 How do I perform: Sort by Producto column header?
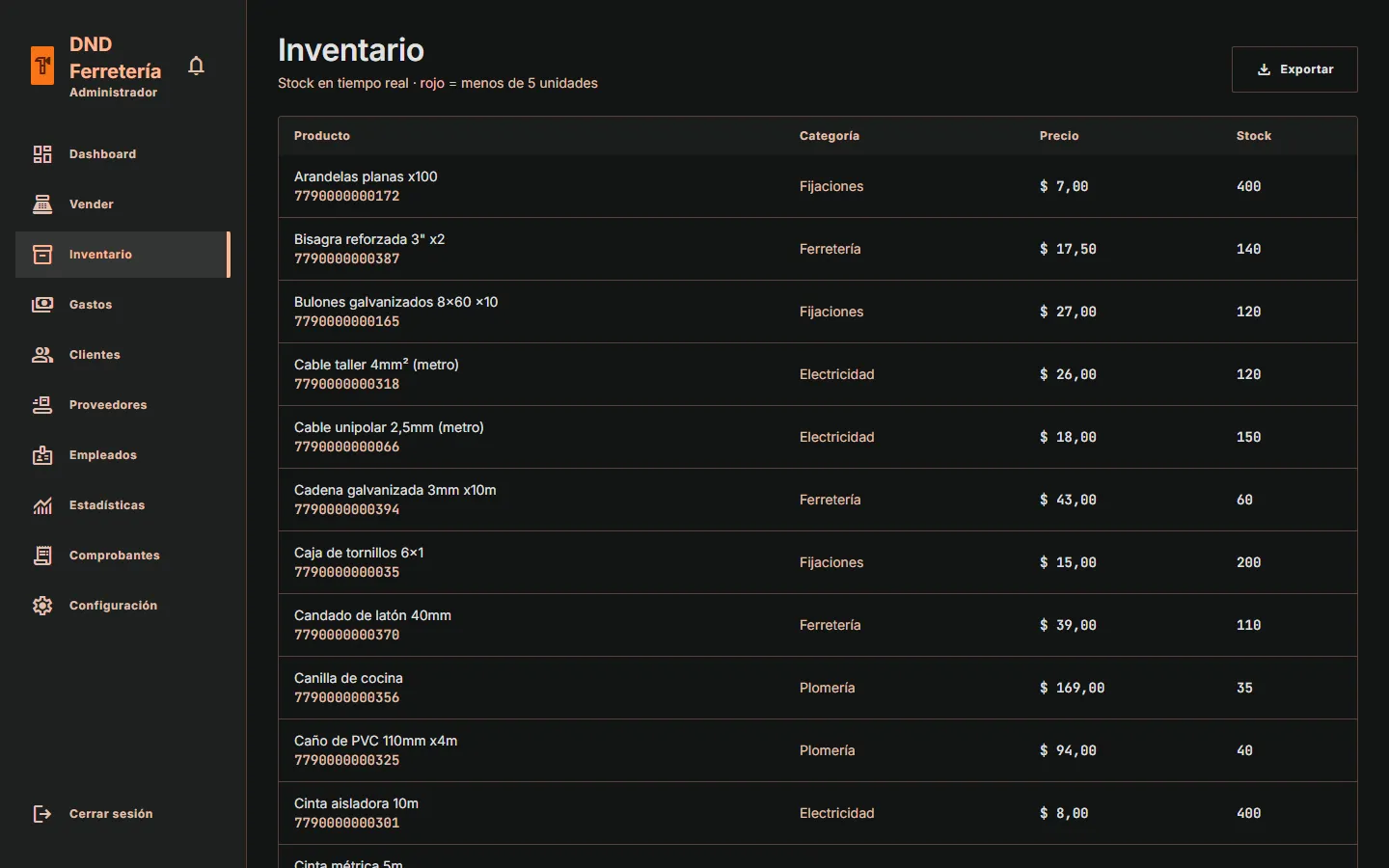(x=322, y=136)
